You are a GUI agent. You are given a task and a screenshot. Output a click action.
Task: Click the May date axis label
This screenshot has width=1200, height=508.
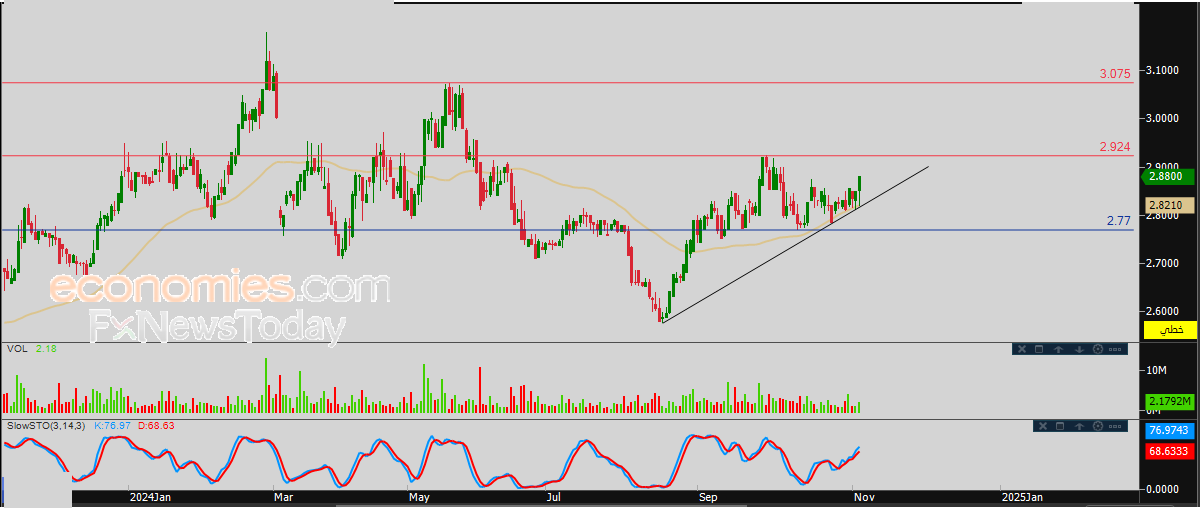pyautogui.click(x=419, y=496)
